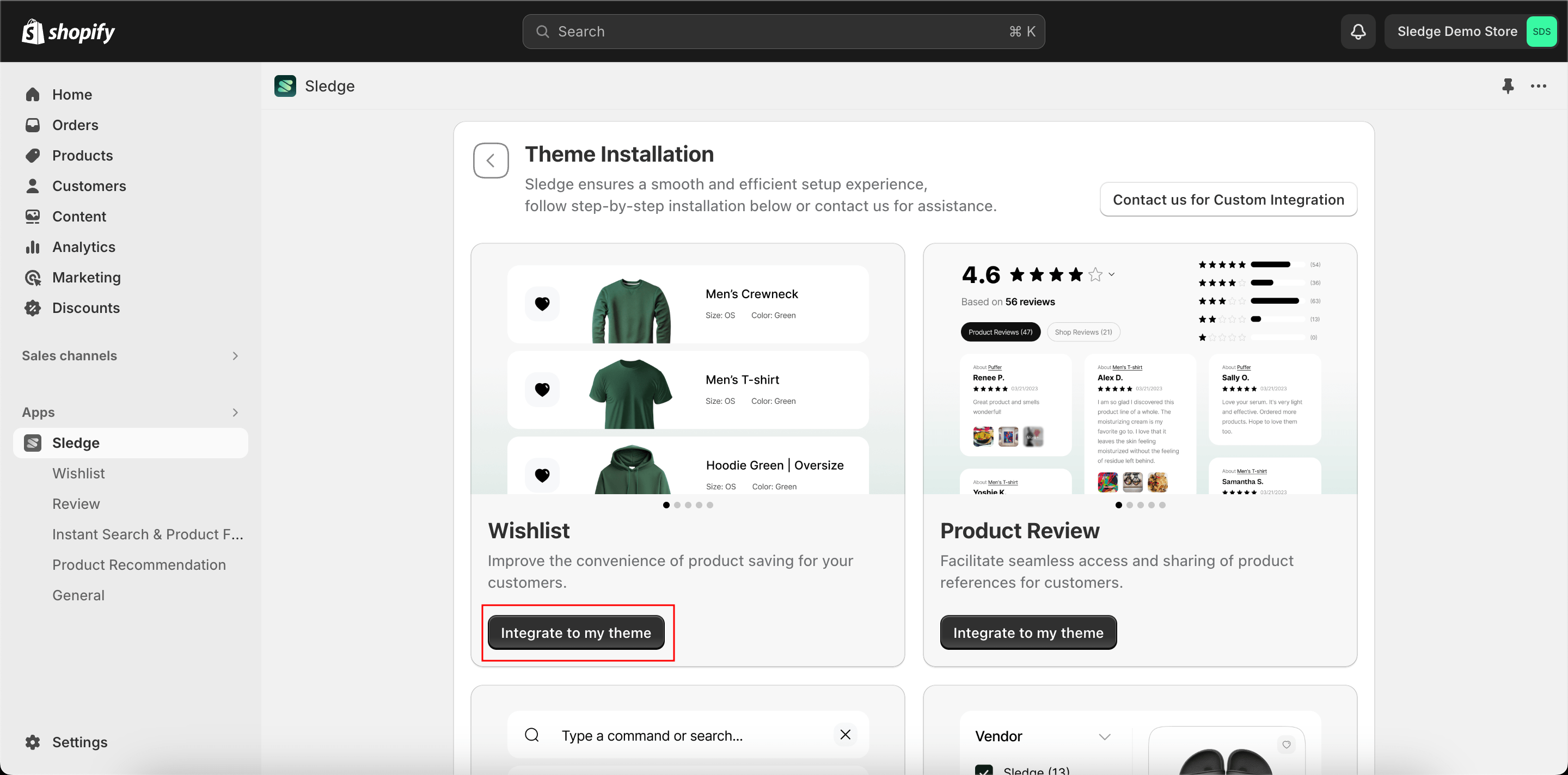1568x775 pixels.
Task: Click the search magnifier icon in navbar
Action: point(541,30)
